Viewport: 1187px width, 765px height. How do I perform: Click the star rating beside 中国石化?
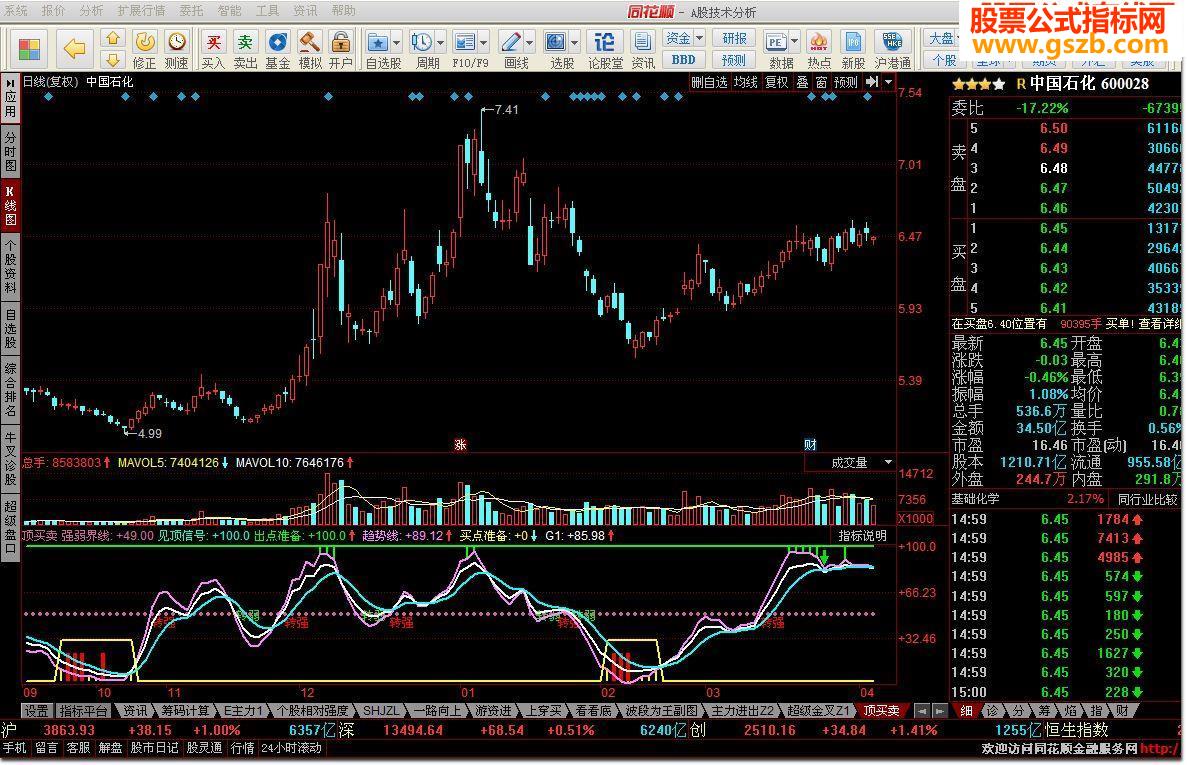pyautogui.click(x=978, y=84)
